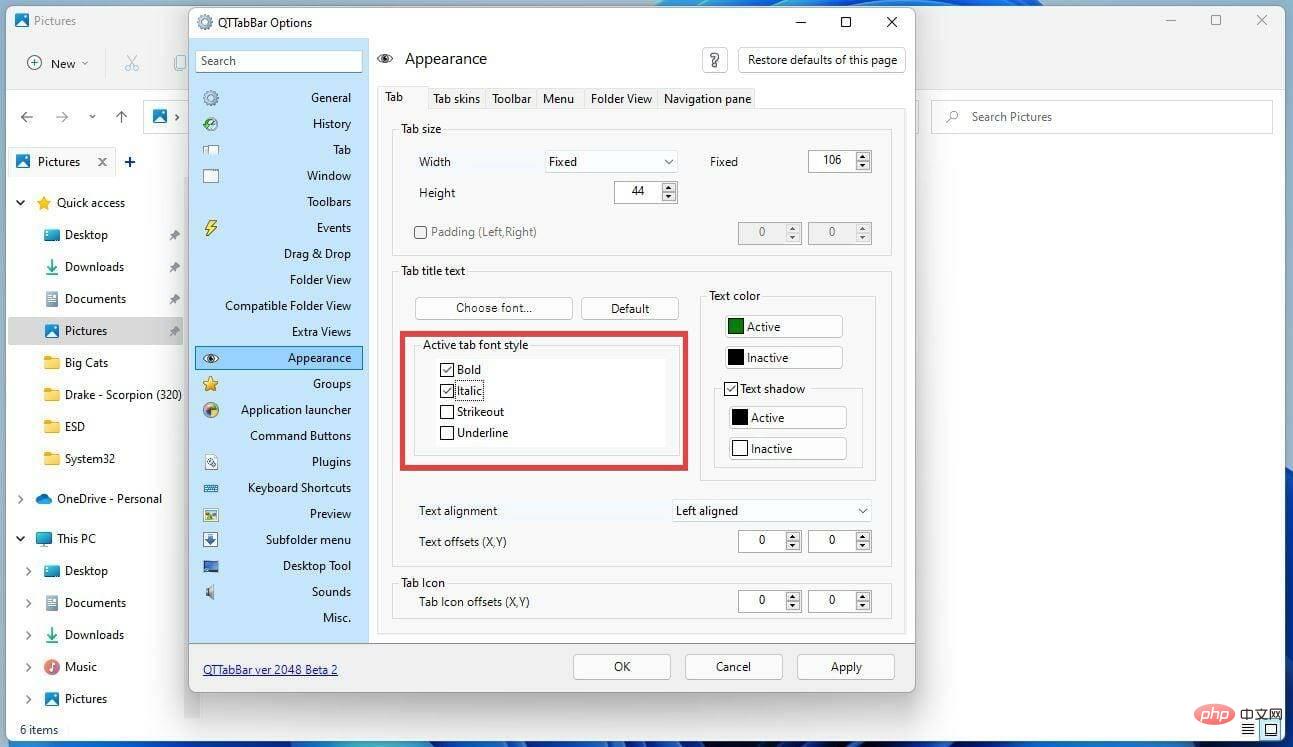This screenshot has width=1293, height=747.
Task: Expand Music under This PC
Action: (29, 667)
